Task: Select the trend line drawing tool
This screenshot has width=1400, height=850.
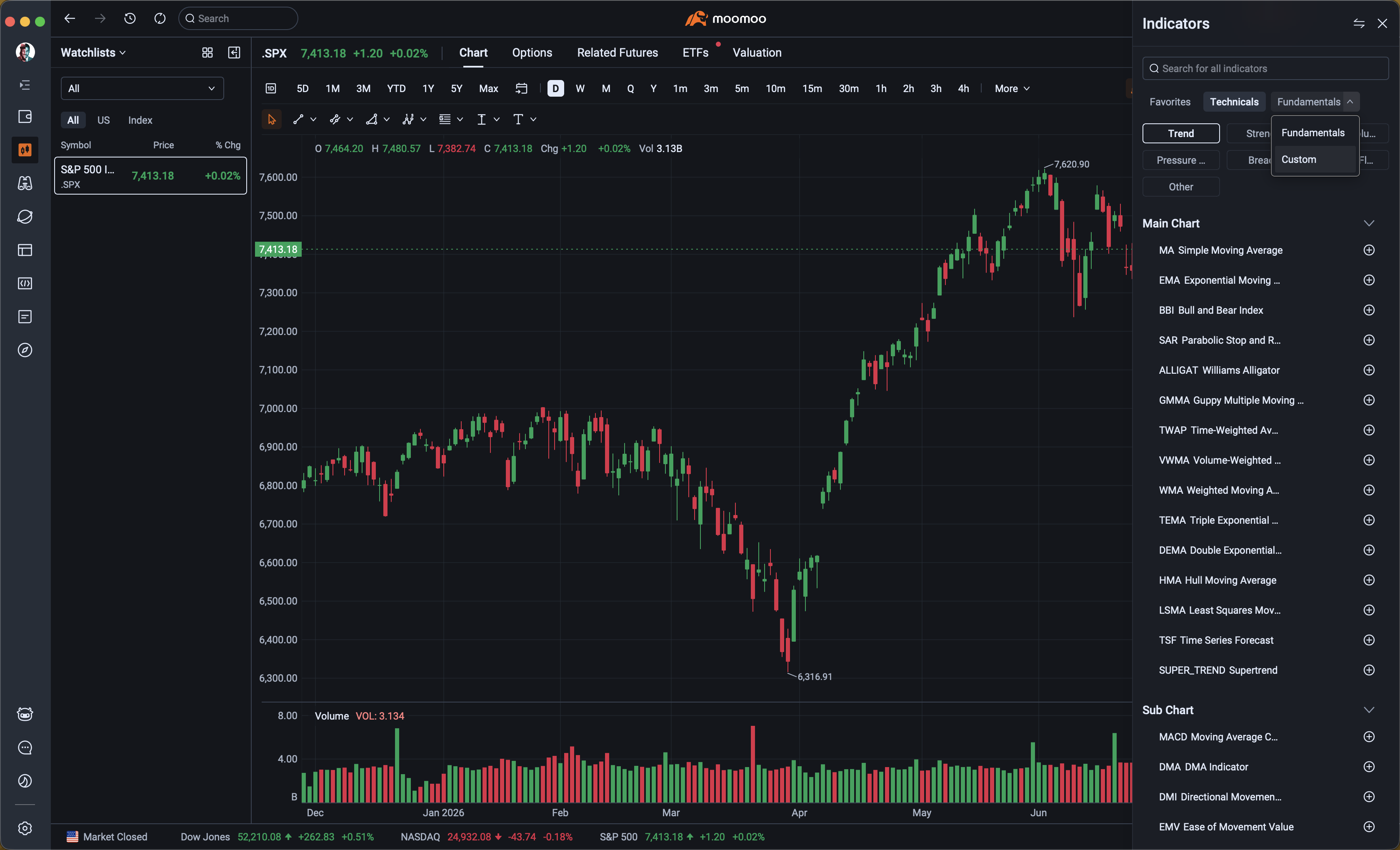Action: point(298,119)
